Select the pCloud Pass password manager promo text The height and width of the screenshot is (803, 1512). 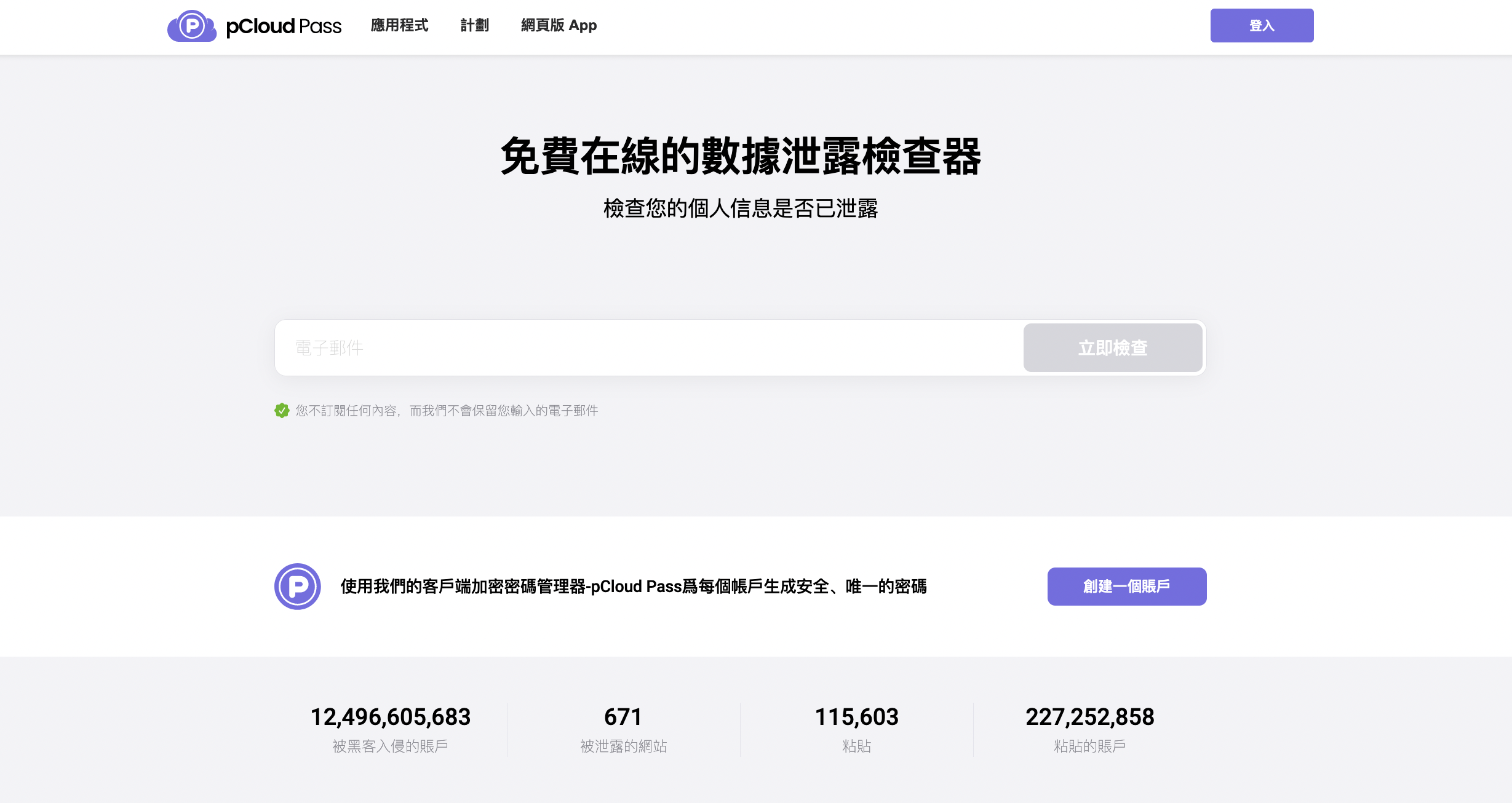tap(634, 586)
